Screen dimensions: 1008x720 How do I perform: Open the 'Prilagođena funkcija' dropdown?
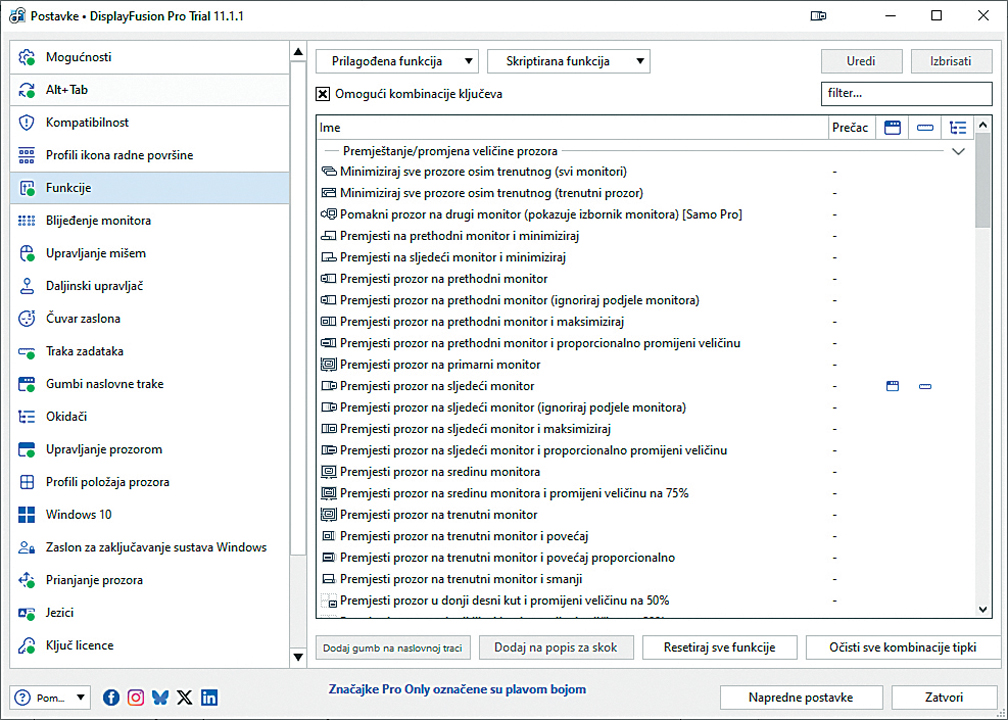coord(397,61)
